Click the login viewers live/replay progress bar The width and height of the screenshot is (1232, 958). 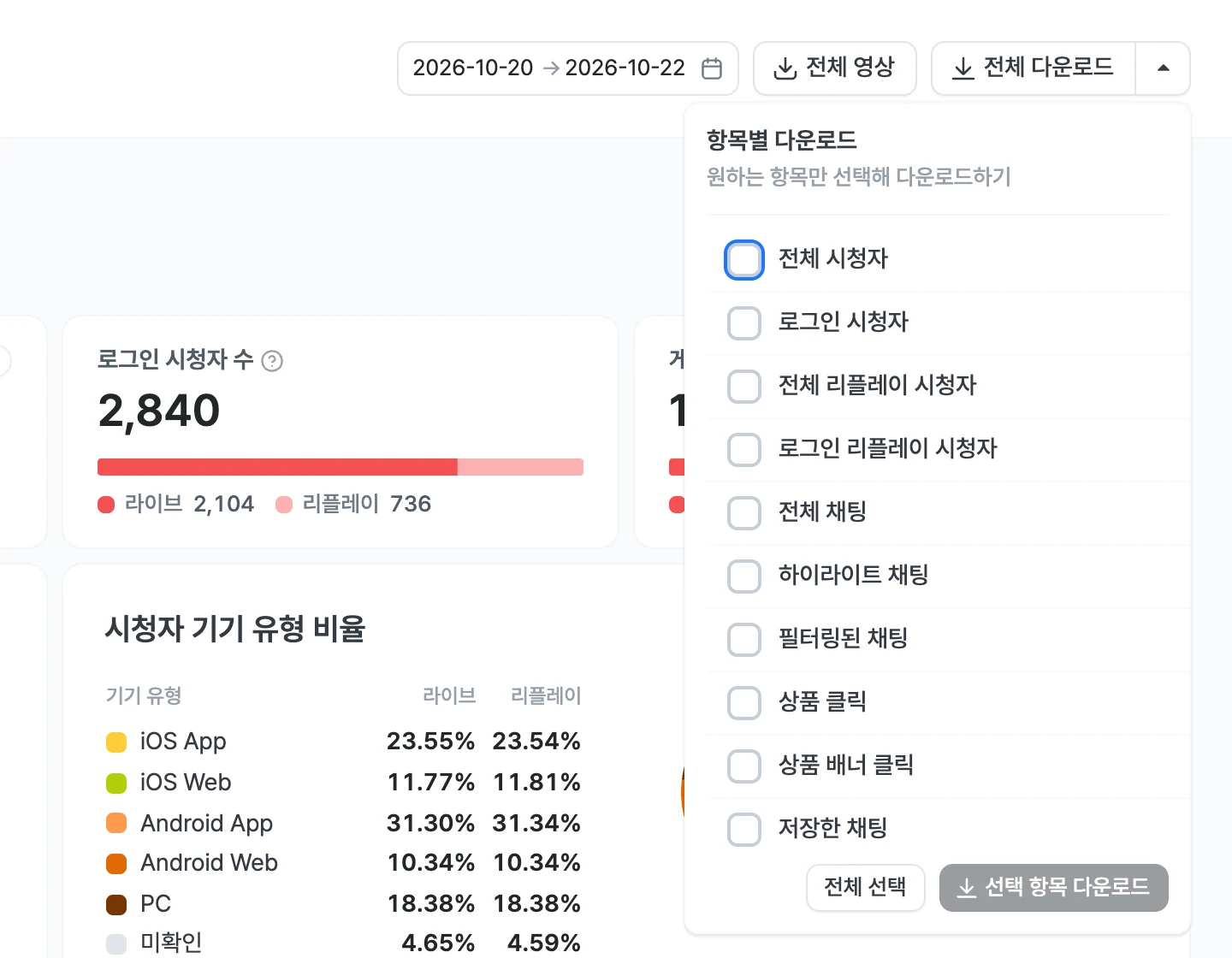pyautogui.click(x=341, y=467)
